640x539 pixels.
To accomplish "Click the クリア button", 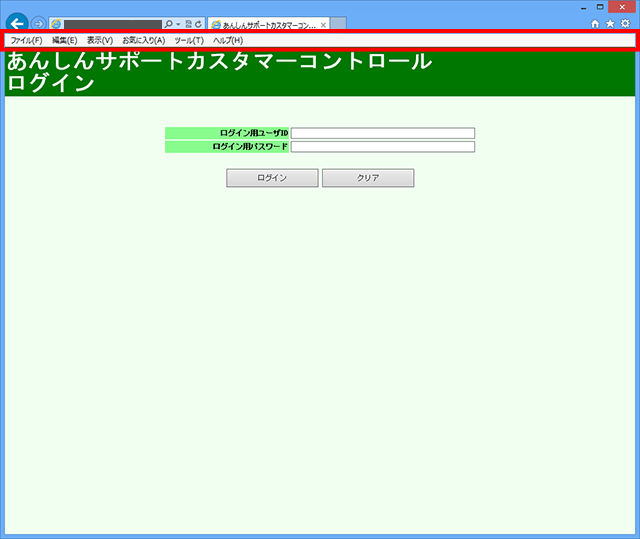I will click(368, 178).
